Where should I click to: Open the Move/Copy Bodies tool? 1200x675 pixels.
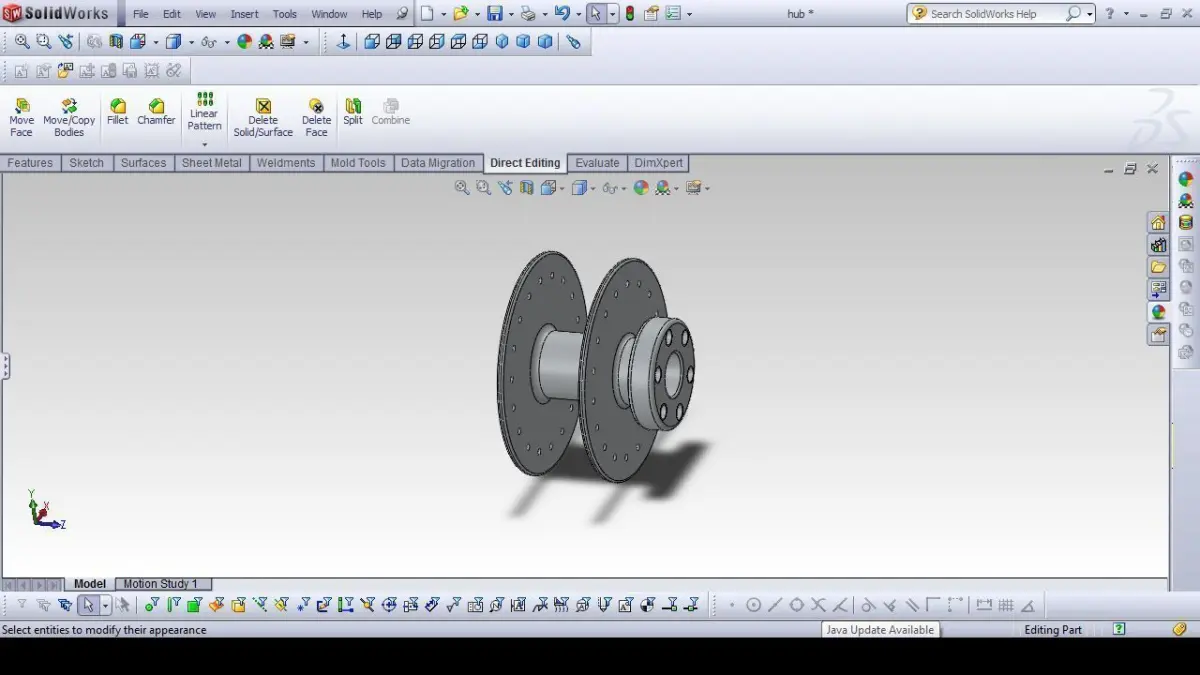tap(69, 118)
